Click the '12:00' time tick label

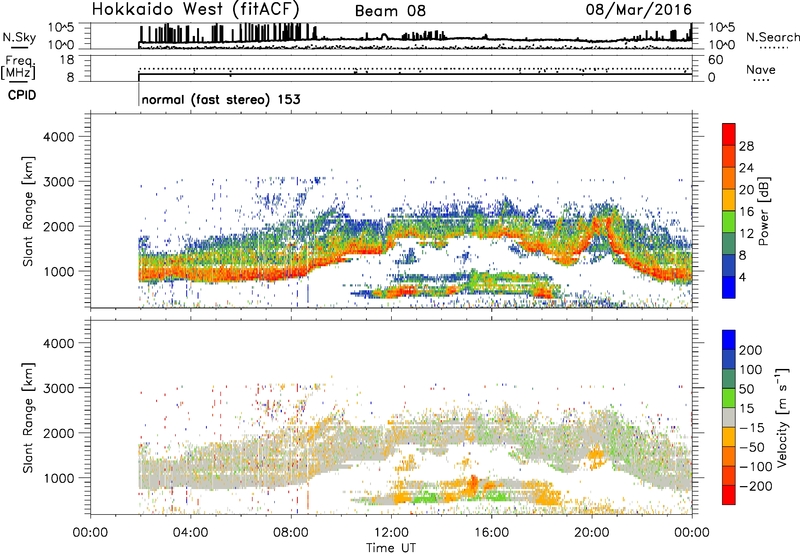coord(391,533)
